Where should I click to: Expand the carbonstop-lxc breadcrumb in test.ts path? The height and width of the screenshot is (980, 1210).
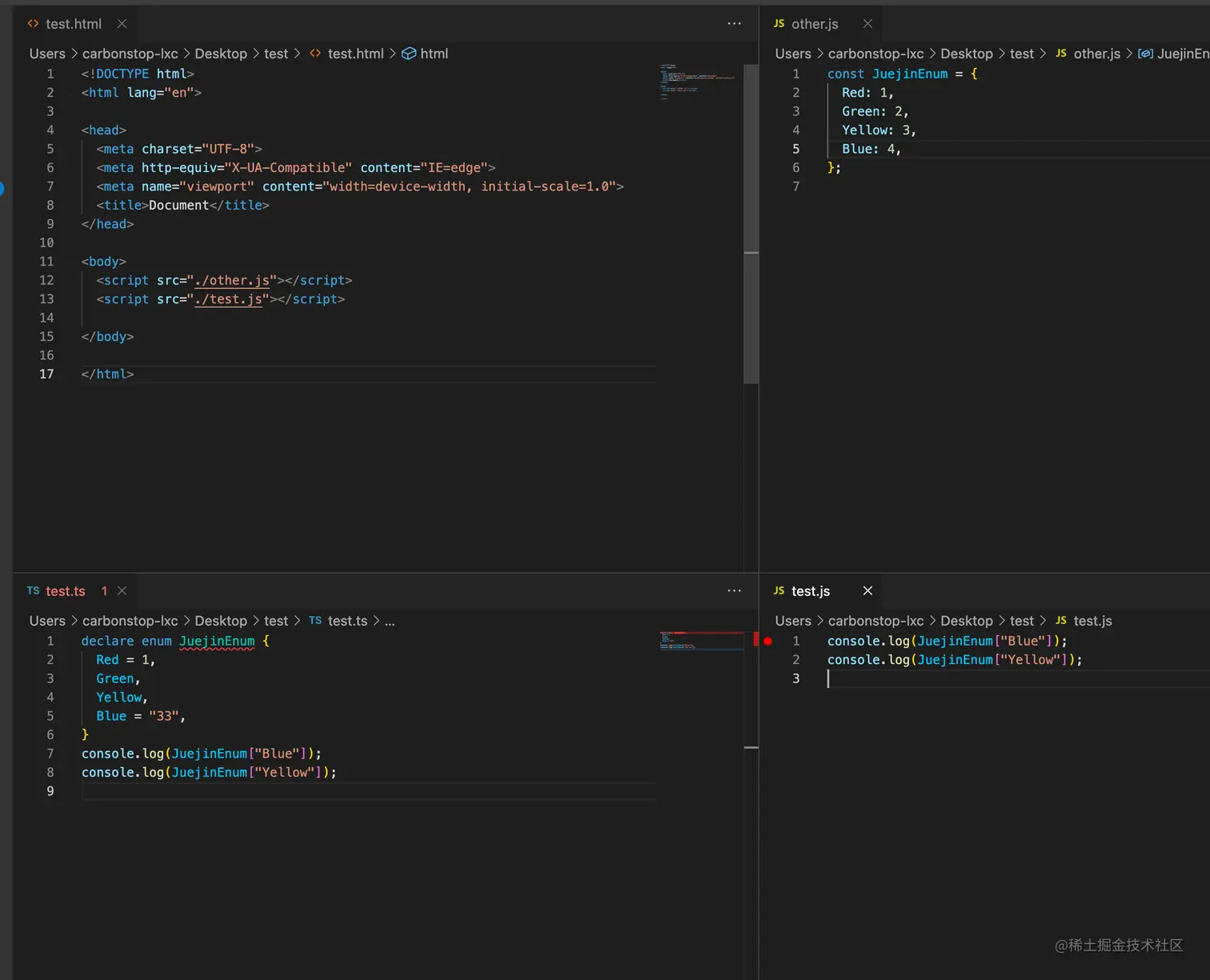click(130, 621)
